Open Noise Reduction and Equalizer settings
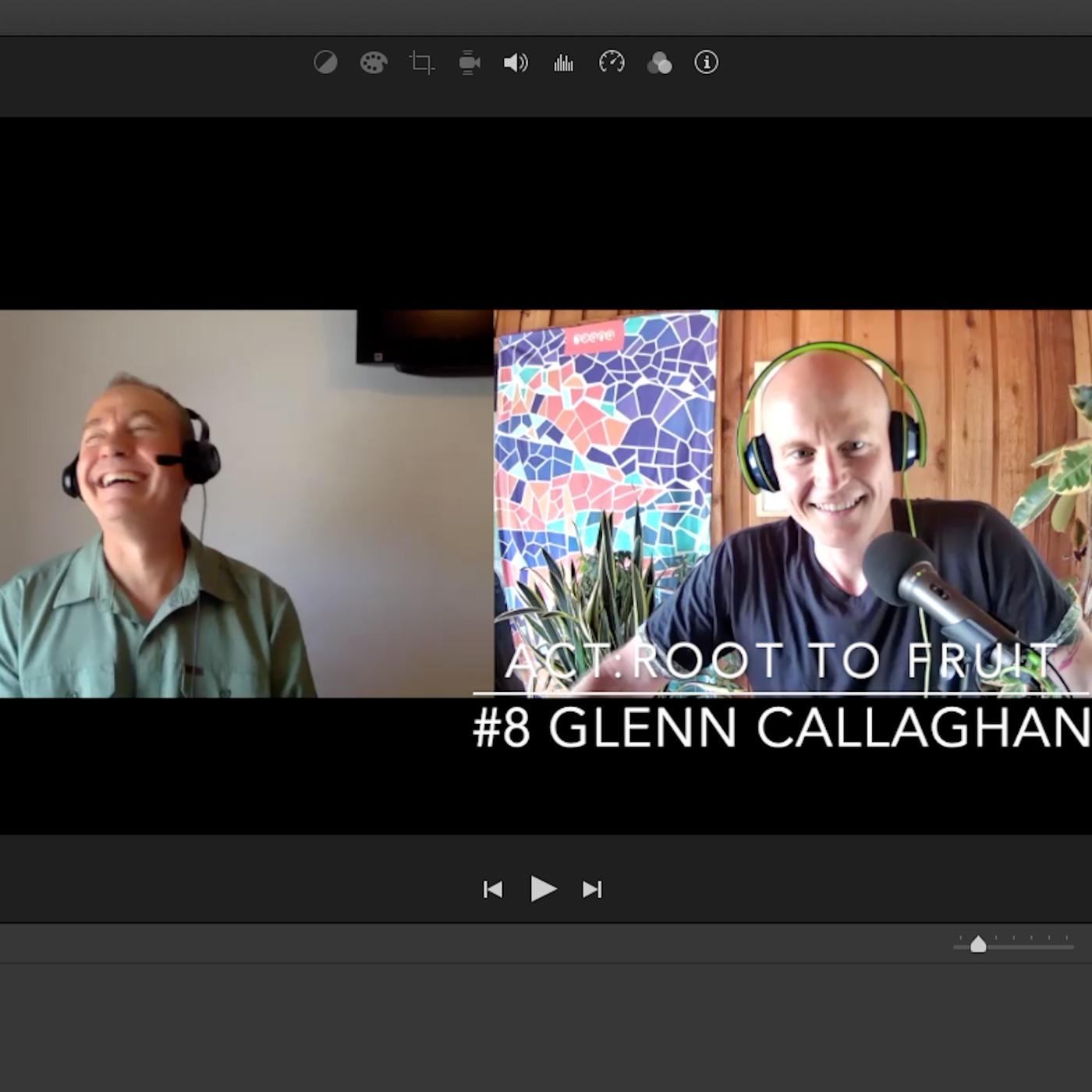 (x=563, y=64)
